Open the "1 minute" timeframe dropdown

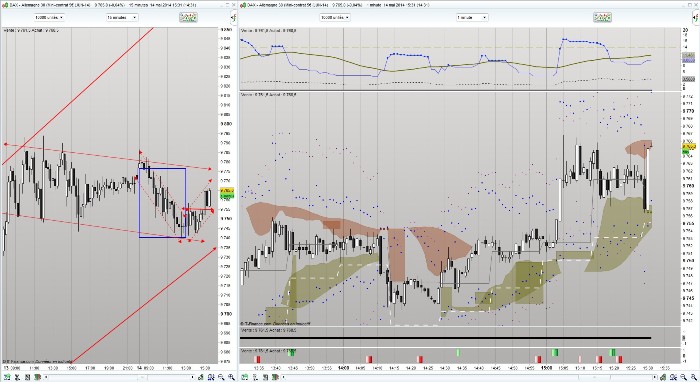(x=471, y=17)
